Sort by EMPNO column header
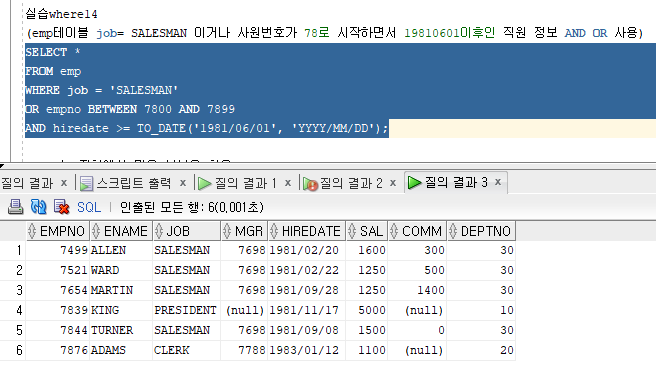The width and height of the screenshot is (656, 374). coord(58,231)
